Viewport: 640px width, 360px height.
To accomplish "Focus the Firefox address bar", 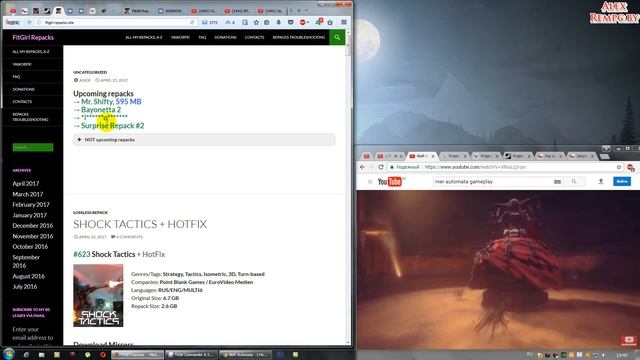I will point(114,22).
